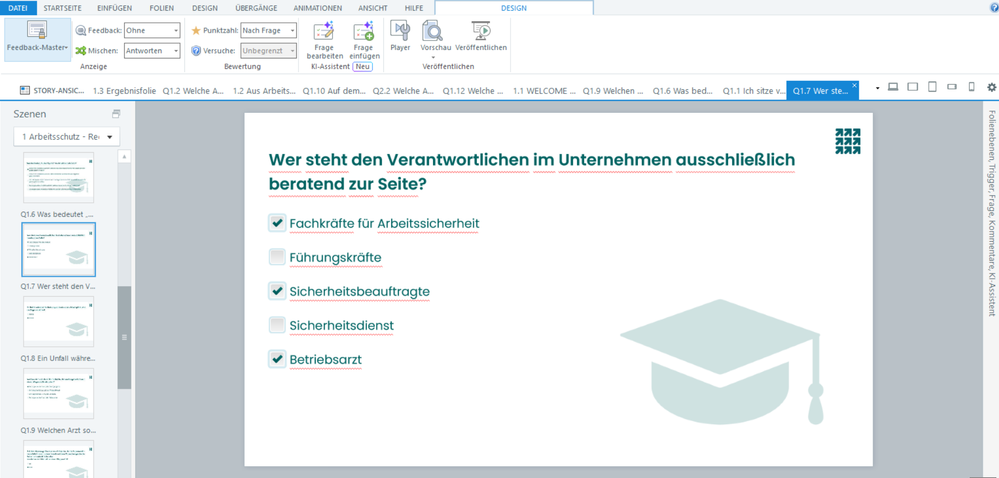Switch to the STORY-ANSICHT tab
This screenshot has width=999, height=478.
[x=53, y=90]
